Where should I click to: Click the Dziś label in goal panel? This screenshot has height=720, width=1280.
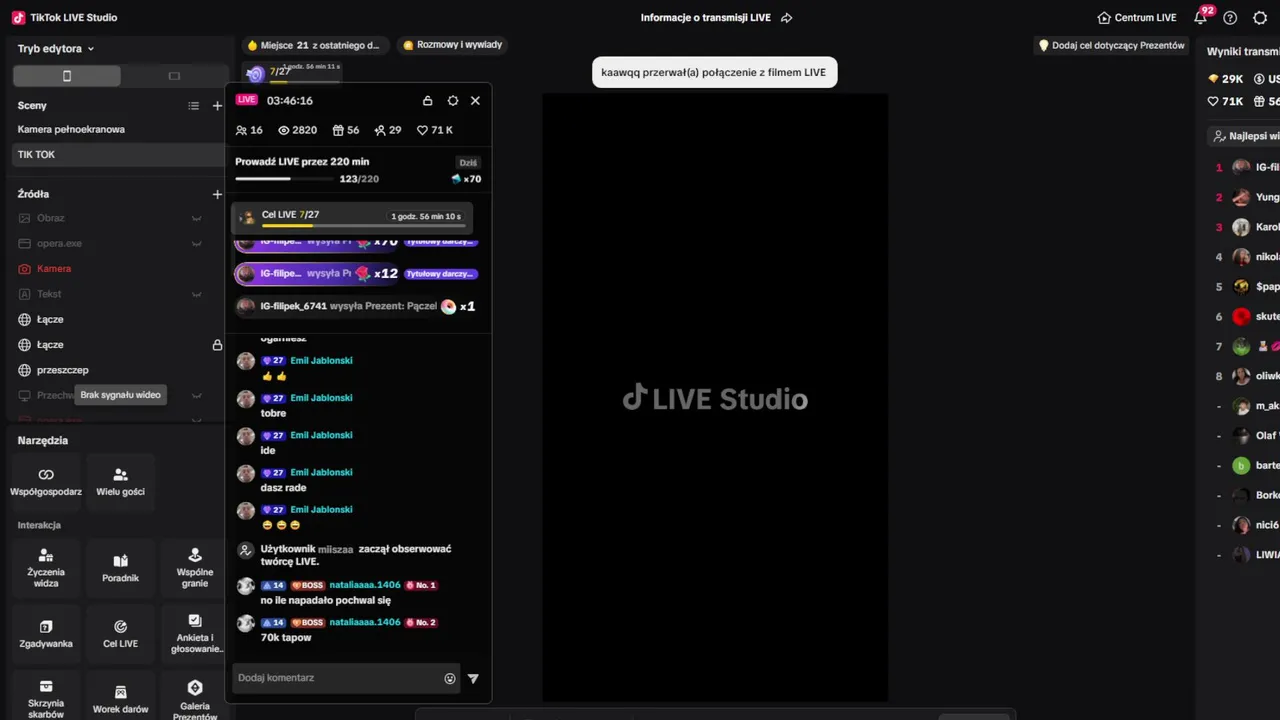pos(468,162)
